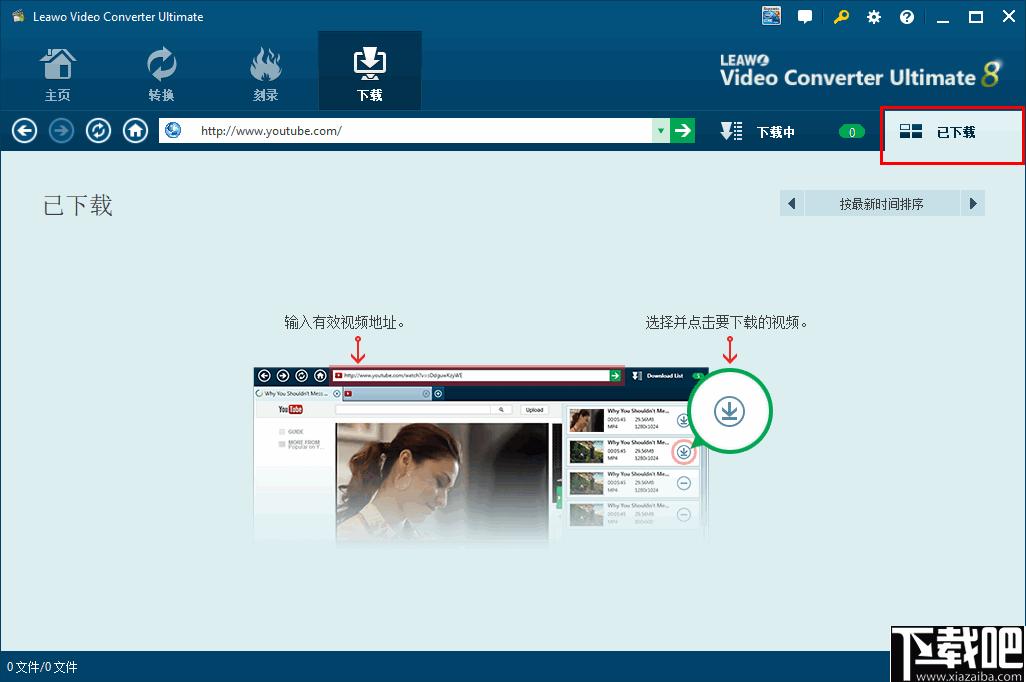This screenshot has width=1026, height=682.
Task: Open the feedback chat bubble icon
Action: pyautogui.click(x=805, y=17)
